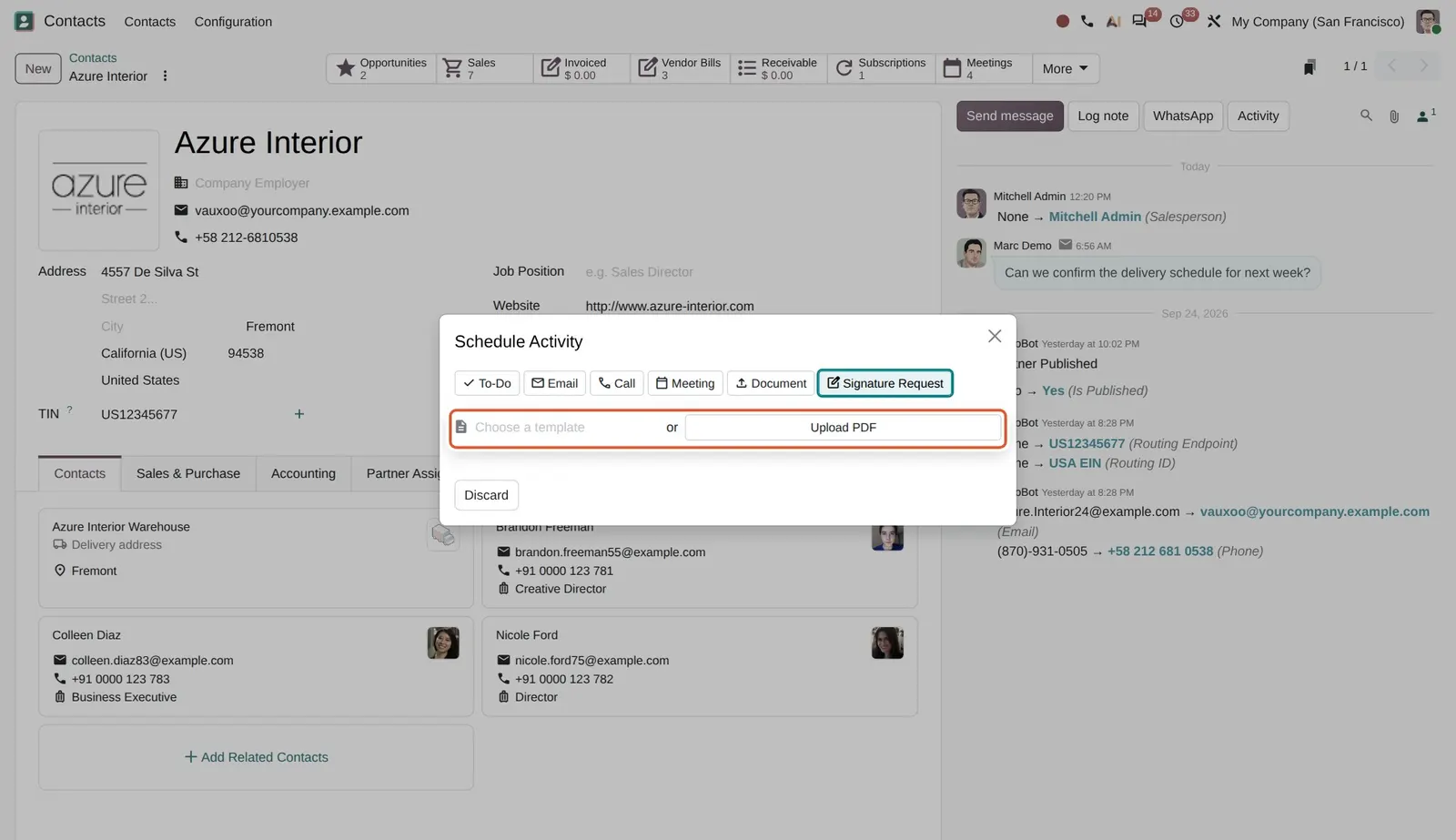This screenshot has height=840, width=1456.
Task: Go to next record arrow
Action: pos(1424,66)
